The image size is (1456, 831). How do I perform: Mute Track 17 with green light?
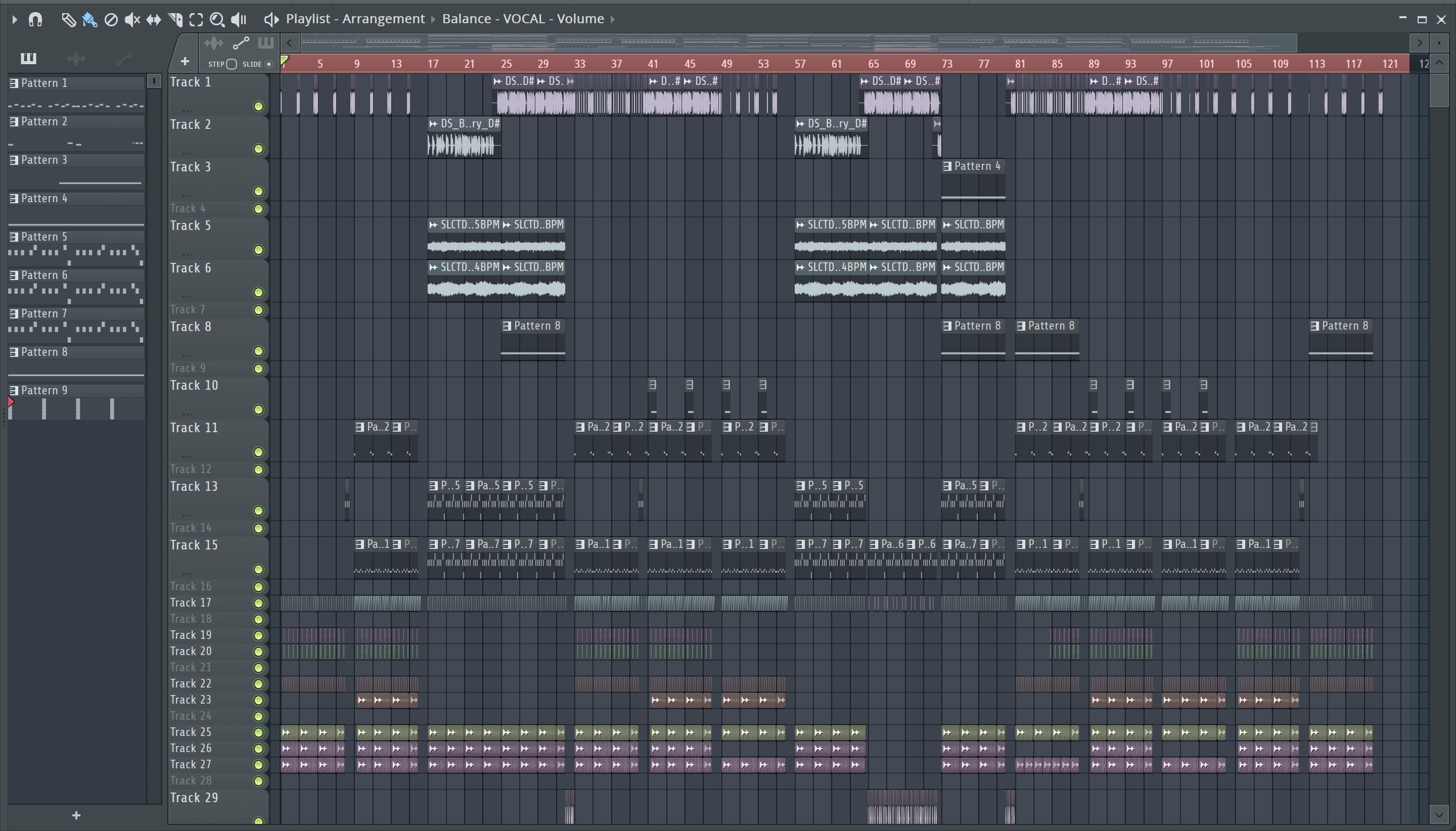pyautogui.click(x=258, y=603)
